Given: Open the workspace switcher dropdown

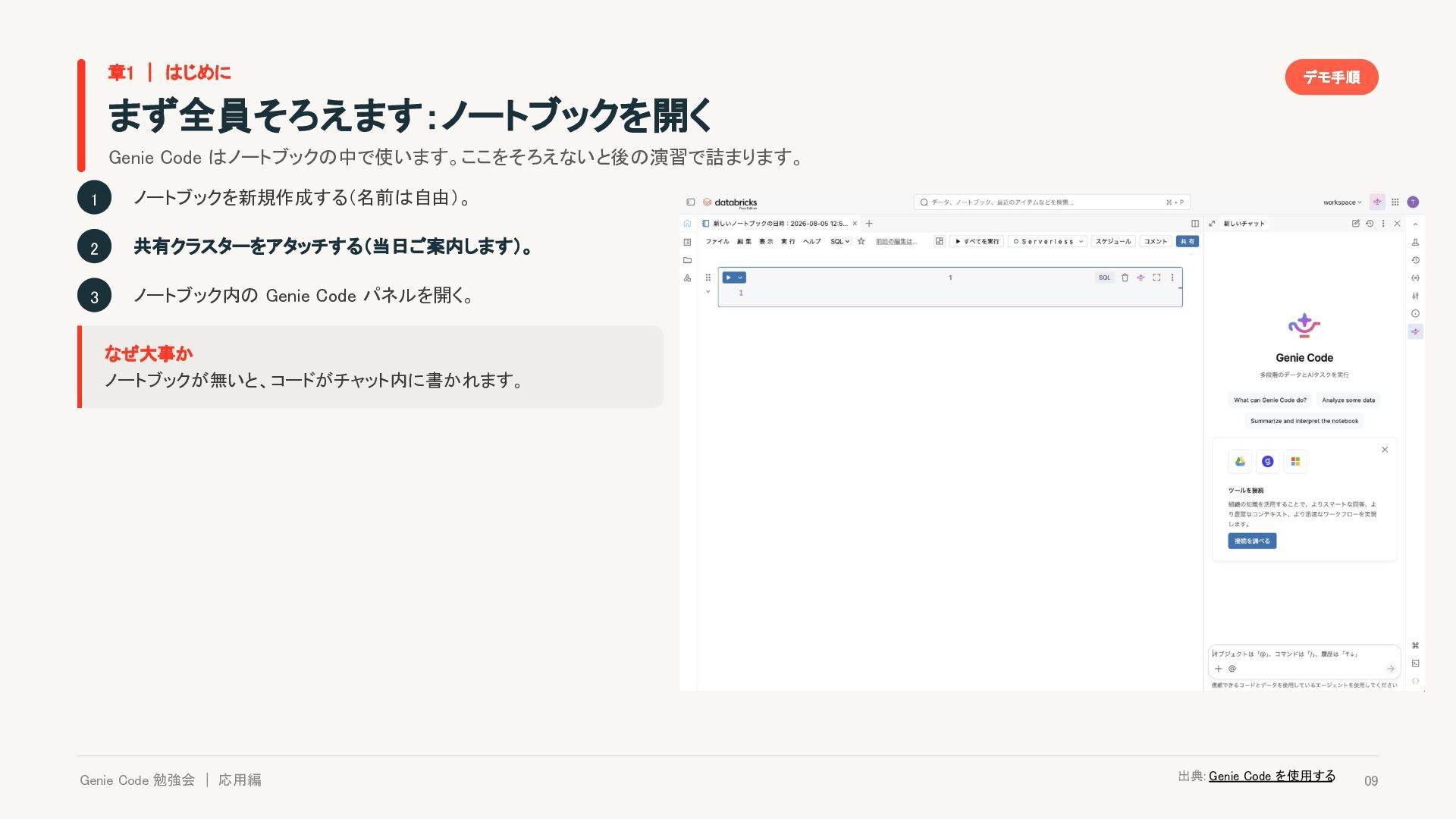Looking at the screenshot, I should coord(1342,202).
